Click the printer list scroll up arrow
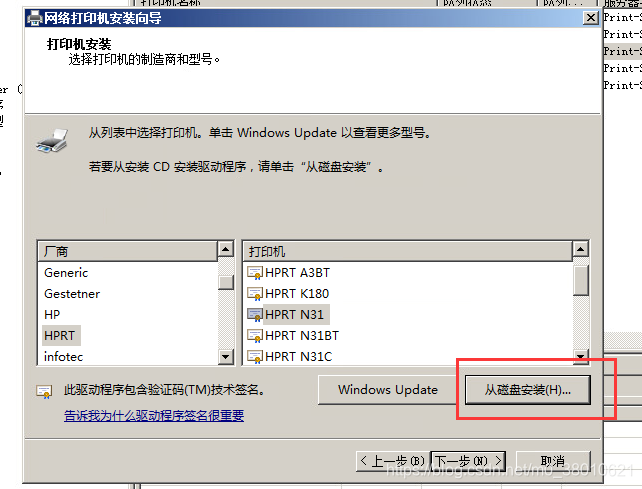Screen dimensions: 642x489 (x=581, y=249)
